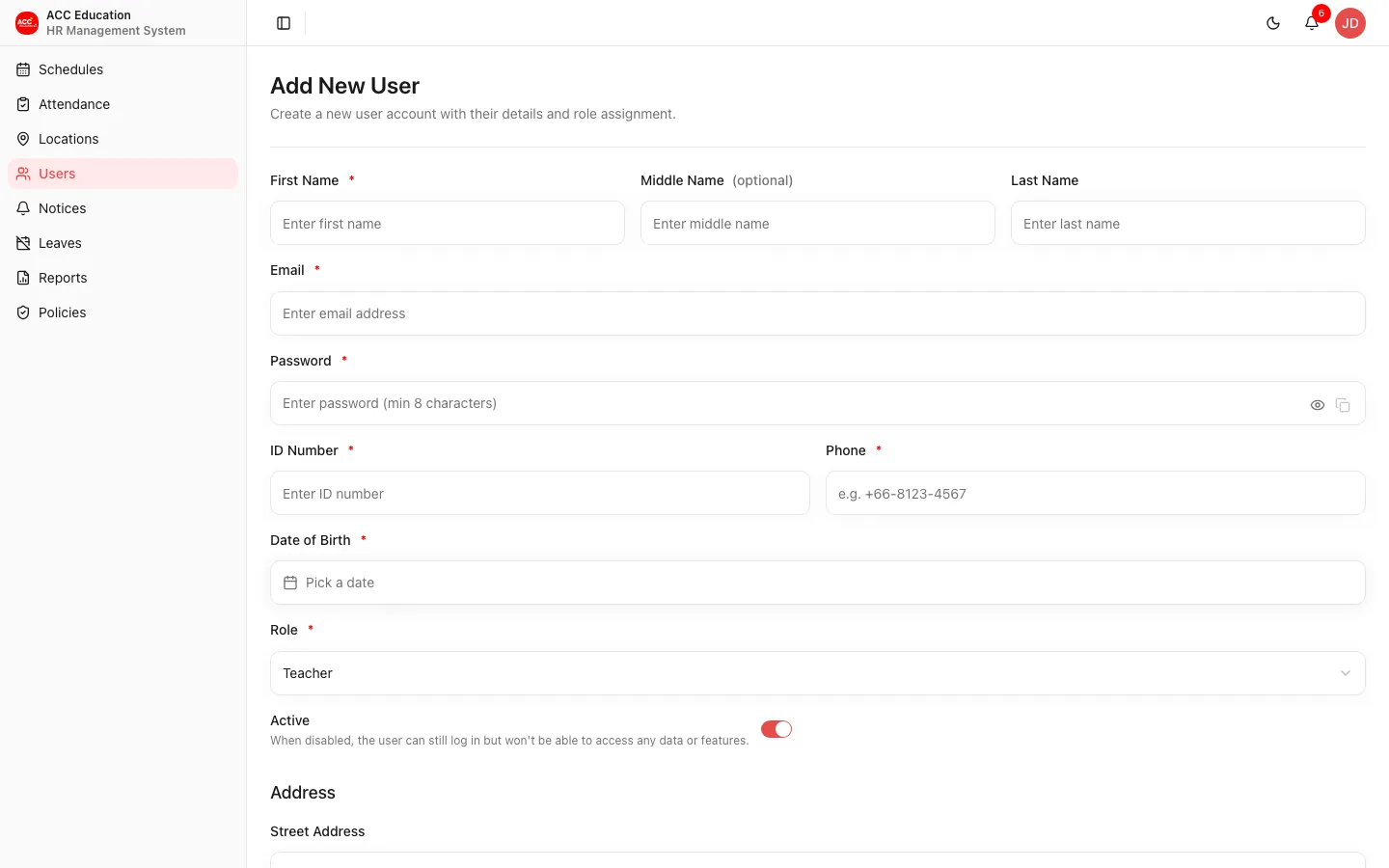Click the Last Name input field
This screenshot has height=868, width=1389.
(1188, 223)
